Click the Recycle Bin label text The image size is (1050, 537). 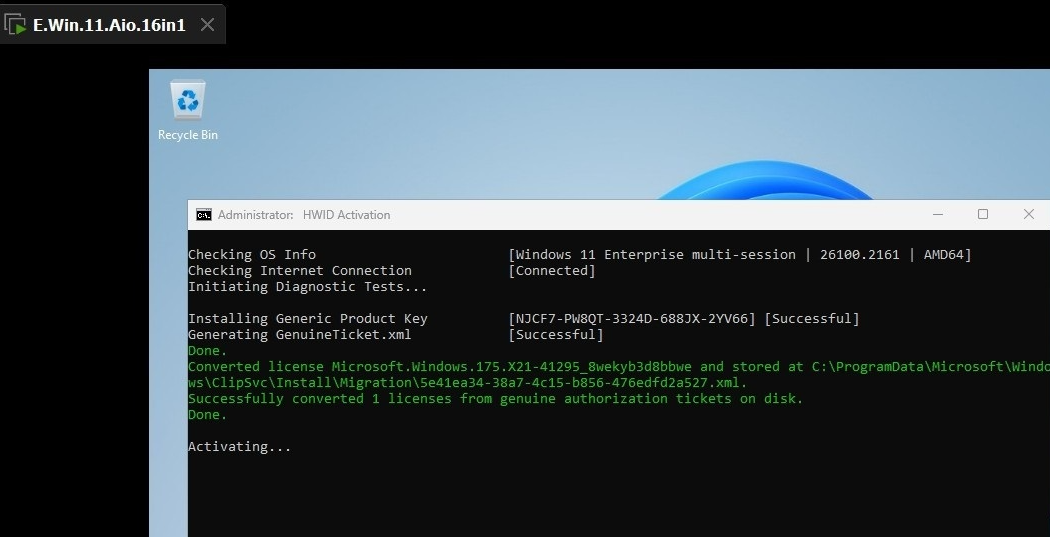point(188,135)
